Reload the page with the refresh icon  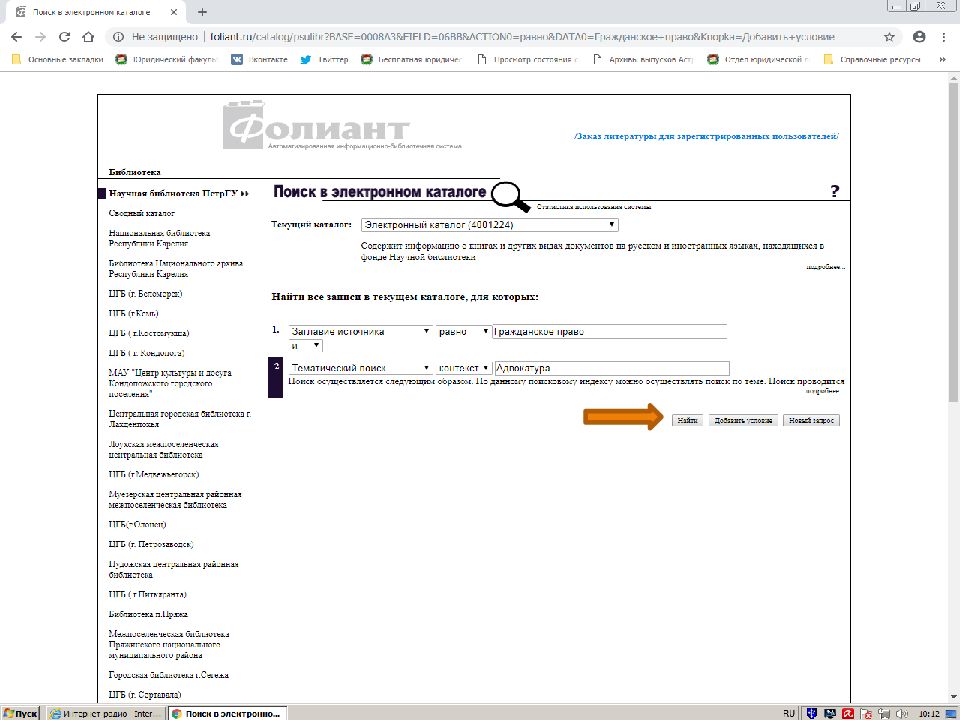click(x=64, y=36)
